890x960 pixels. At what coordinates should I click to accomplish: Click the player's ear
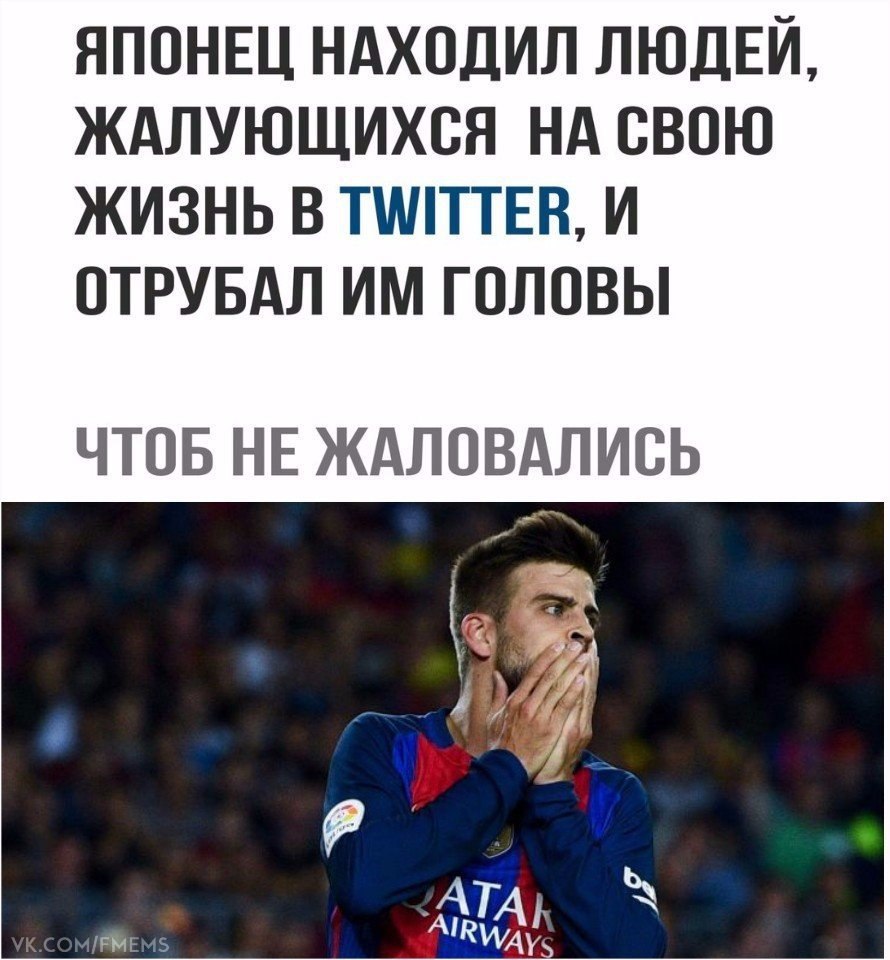pos(476,637)
